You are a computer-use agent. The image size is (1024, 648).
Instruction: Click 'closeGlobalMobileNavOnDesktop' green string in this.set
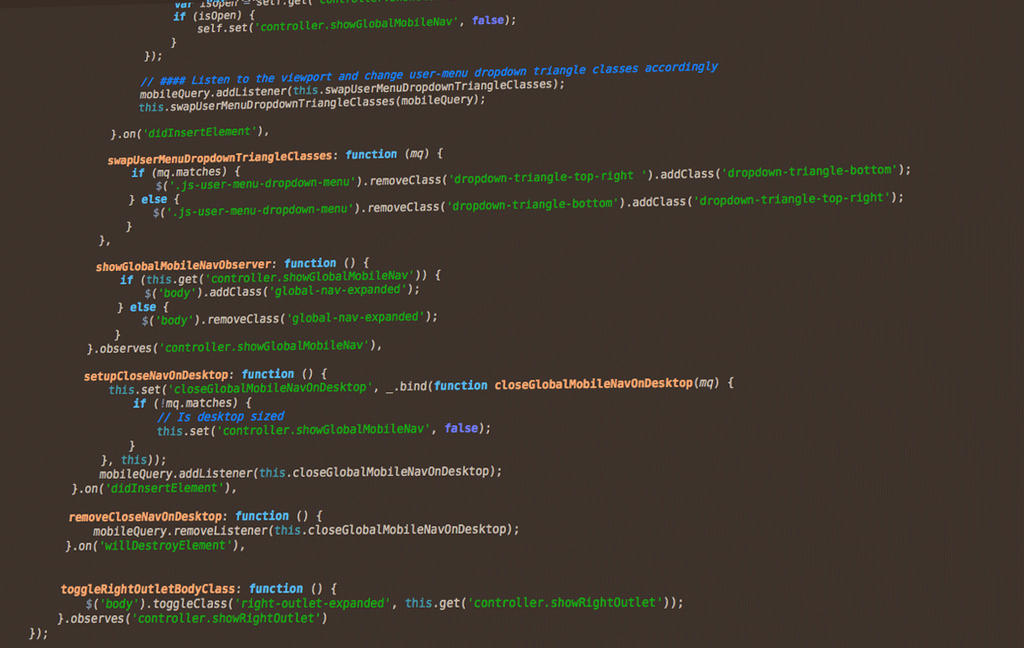270,388
